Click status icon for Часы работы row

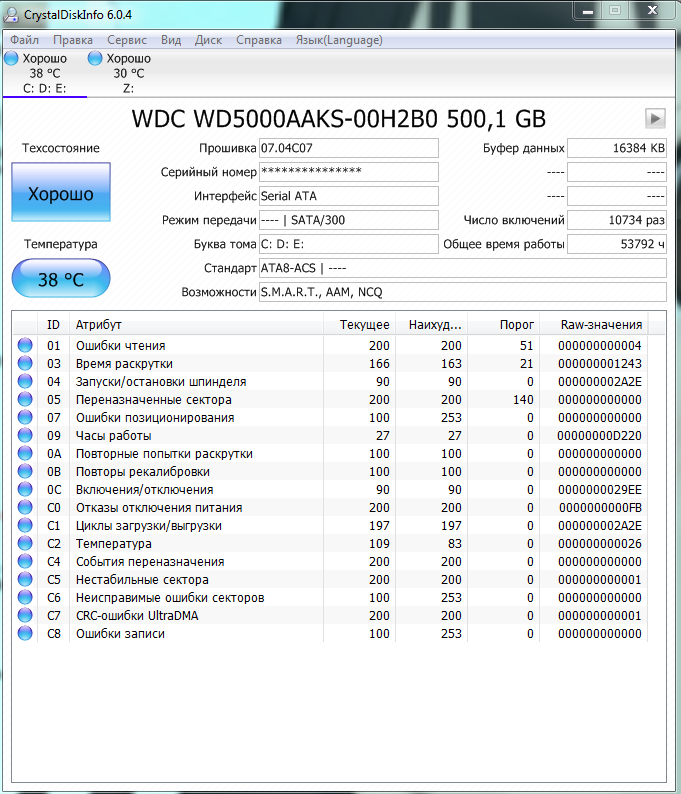coord(25,435)
